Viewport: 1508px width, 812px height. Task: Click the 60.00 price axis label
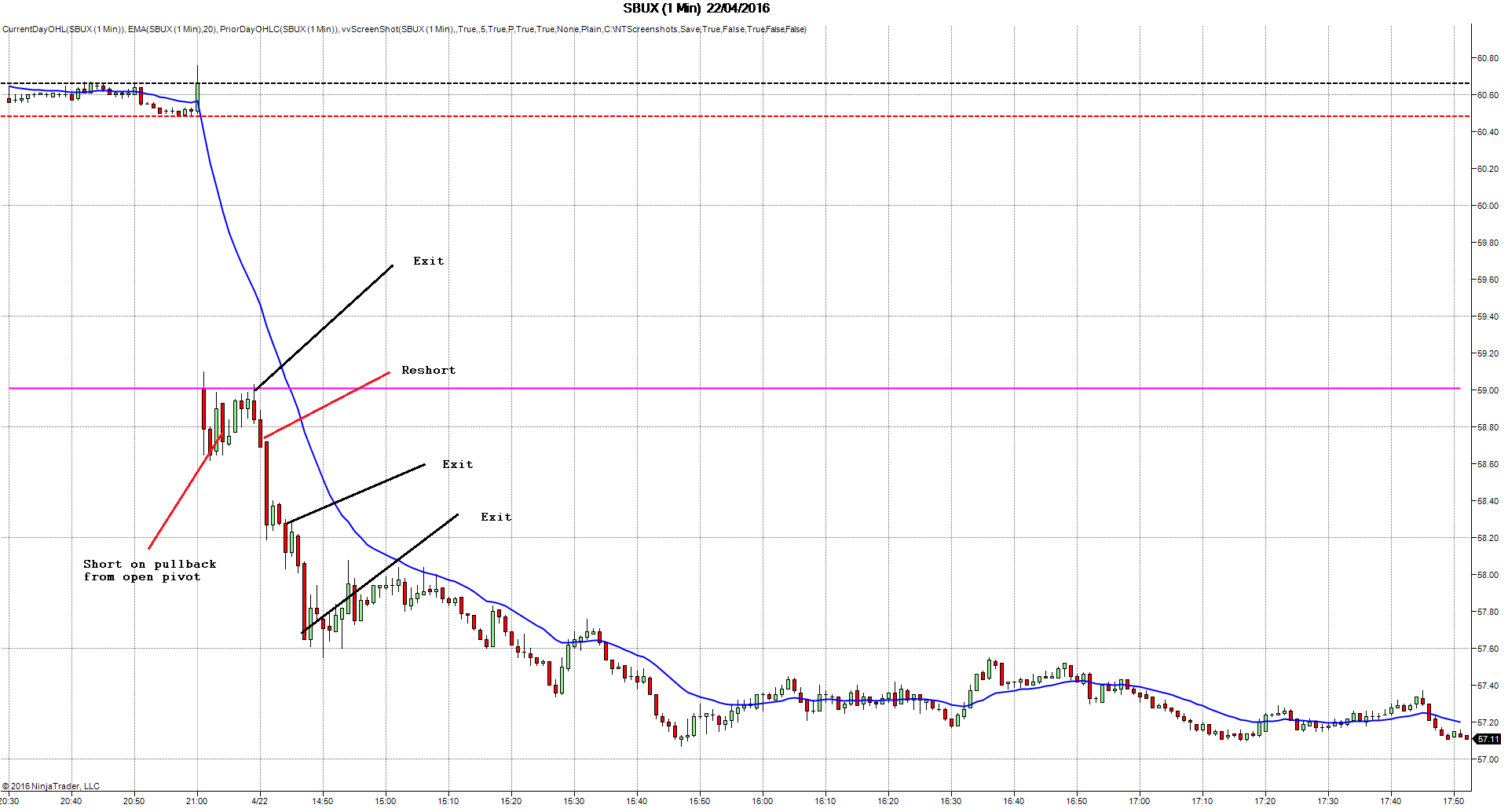point(1488,206)
